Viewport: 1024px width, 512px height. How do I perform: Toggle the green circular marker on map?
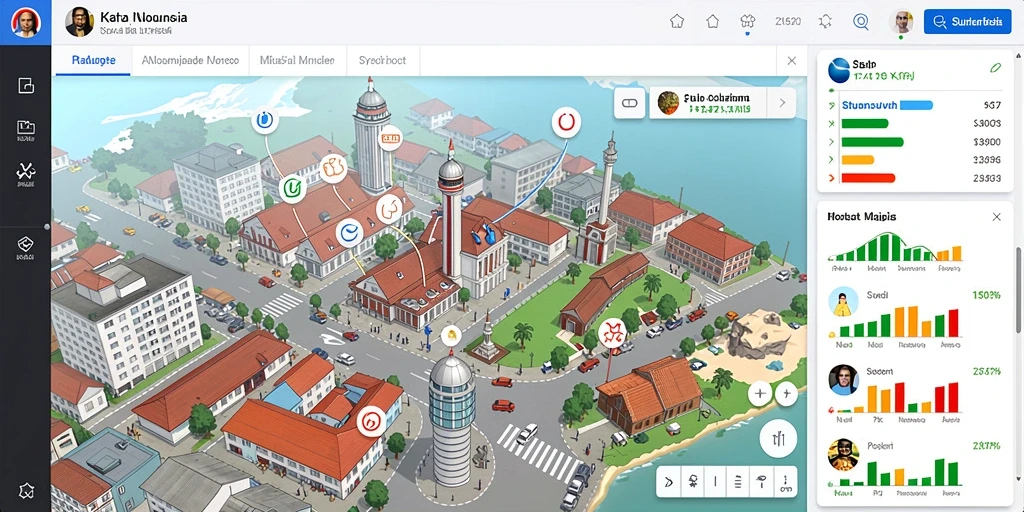[x=292, y=188]
